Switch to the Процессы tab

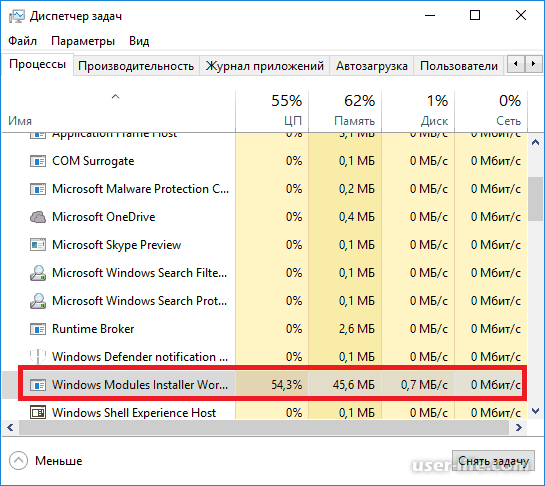click(x=38, y=64)
